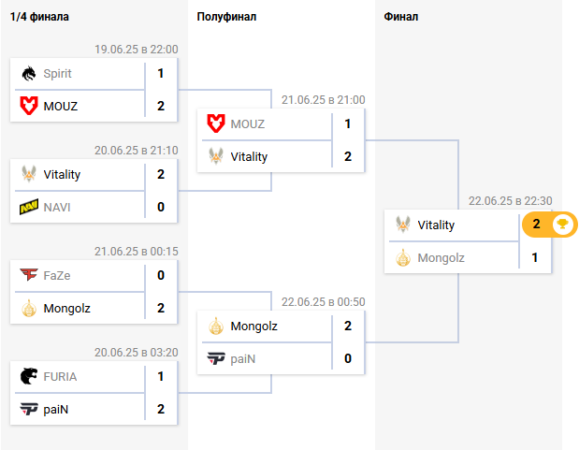Image resolution: width=579 pixels, height=450 pixels.
Task: Click the Mongolz logo in the final
Action: 403,258
